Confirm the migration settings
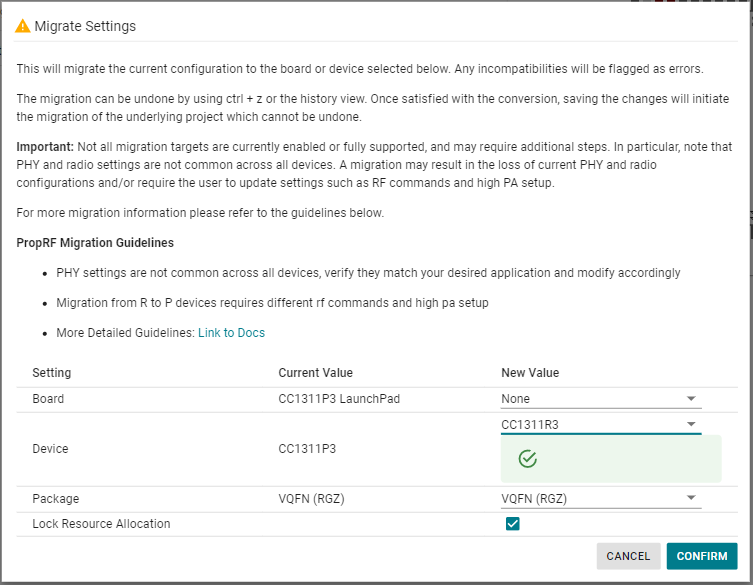 click(701, 556)
